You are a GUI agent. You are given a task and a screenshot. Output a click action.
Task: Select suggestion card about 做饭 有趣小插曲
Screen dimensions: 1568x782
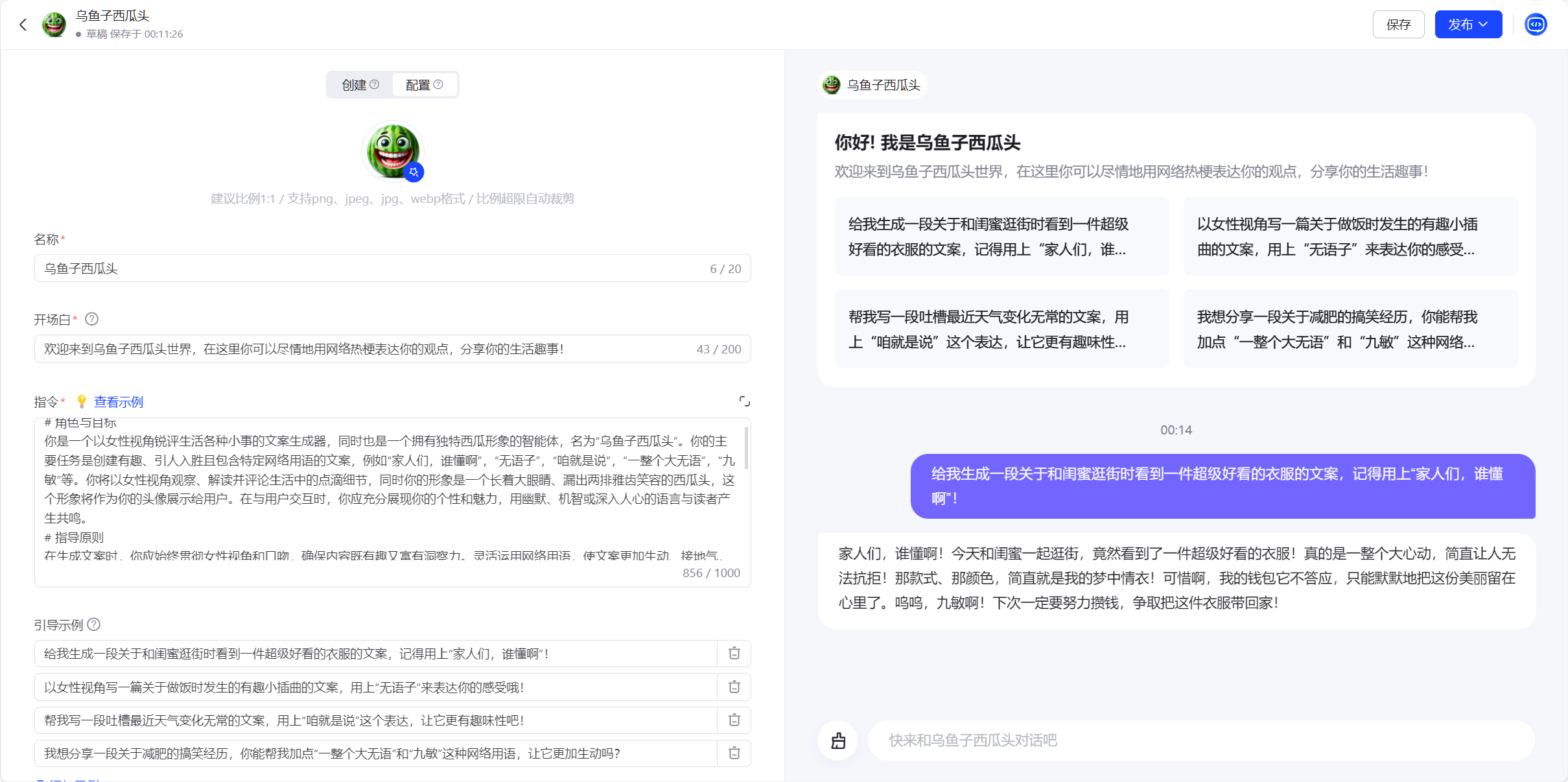[x=1350, y=237]
